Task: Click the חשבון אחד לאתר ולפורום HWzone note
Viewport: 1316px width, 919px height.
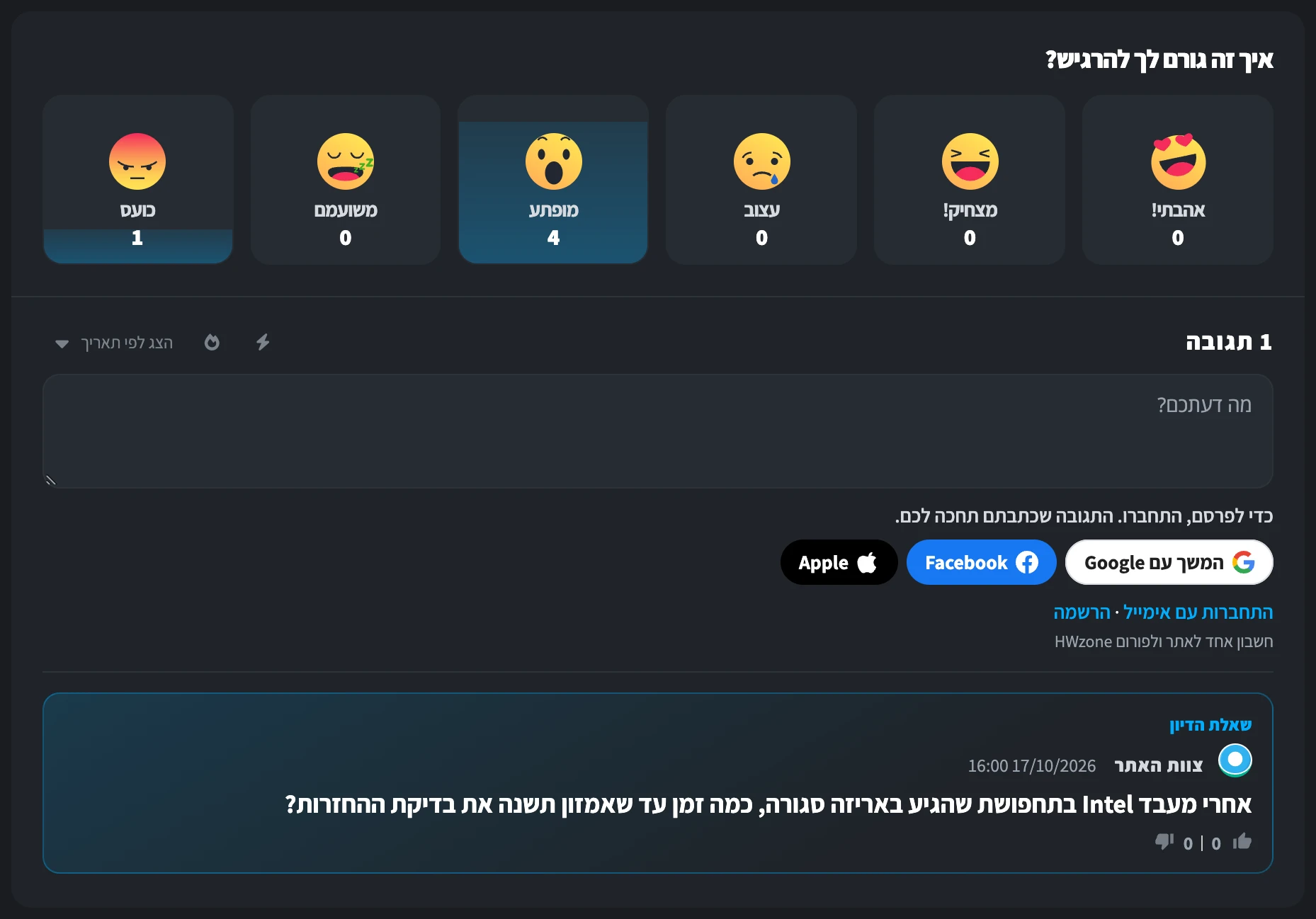Action: click(x=1164, y=642)
